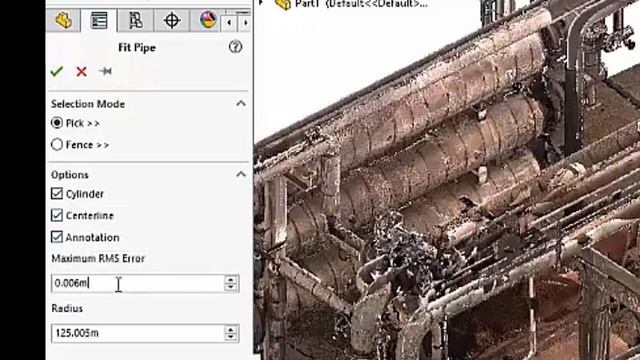Open Fit Pipe help question mark
Viewport: 640px width, 360px height.
235,47
